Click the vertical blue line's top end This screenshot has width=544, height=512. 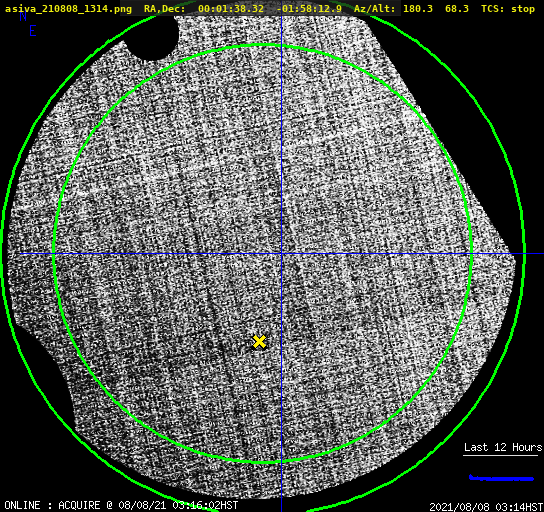[x=281, y=17]
